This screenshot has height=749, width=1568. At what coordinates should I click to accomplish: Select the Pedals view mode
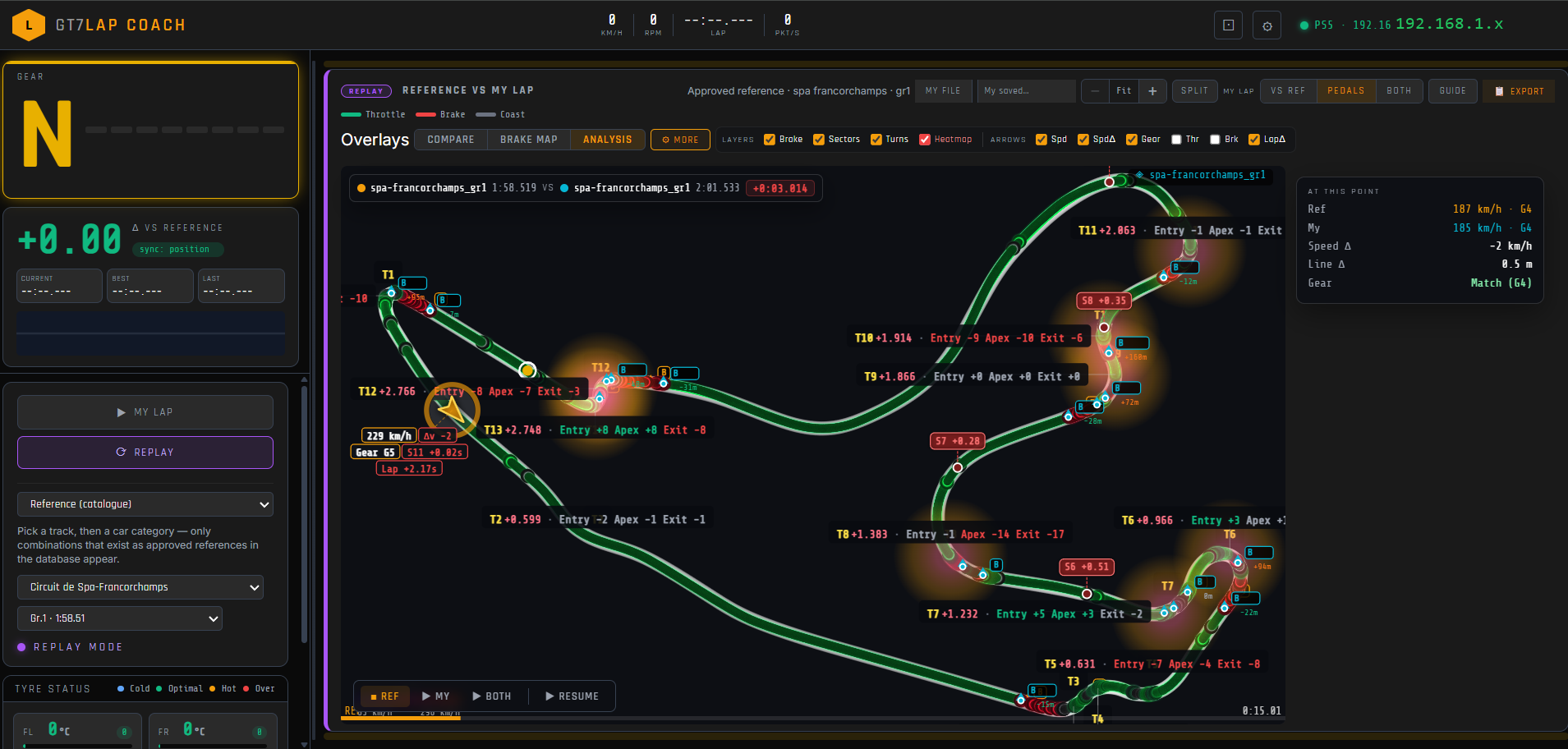point(1346,91)
